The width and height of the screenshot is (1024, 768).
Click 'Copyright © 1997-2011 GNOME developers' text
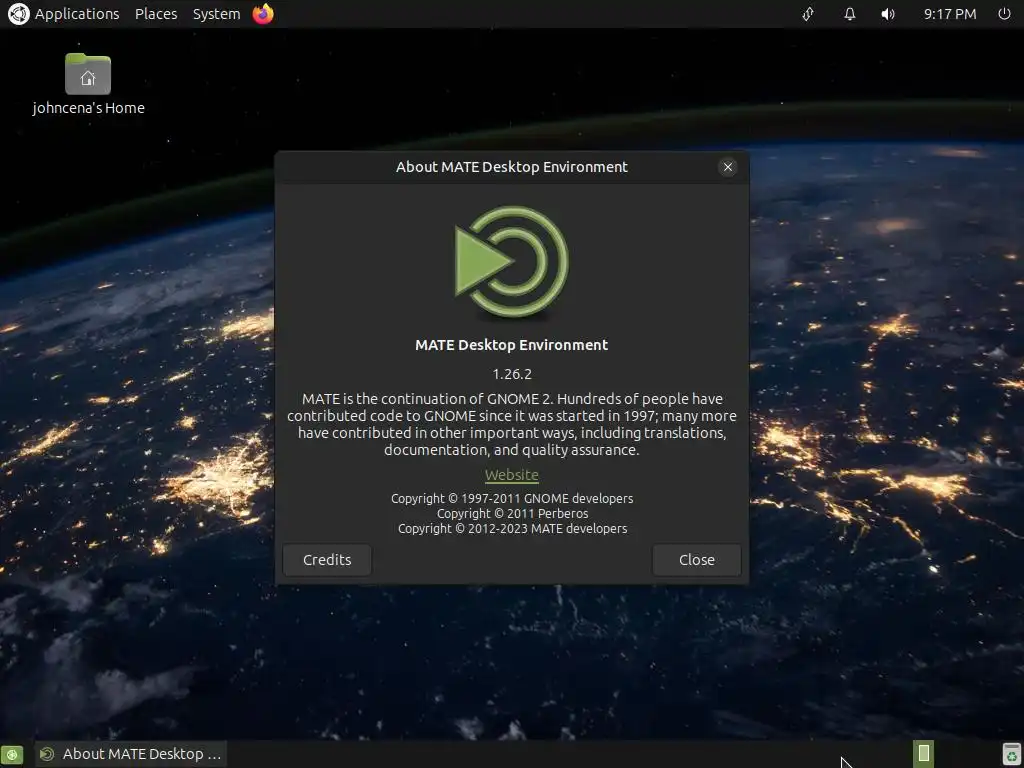point(512,498)
